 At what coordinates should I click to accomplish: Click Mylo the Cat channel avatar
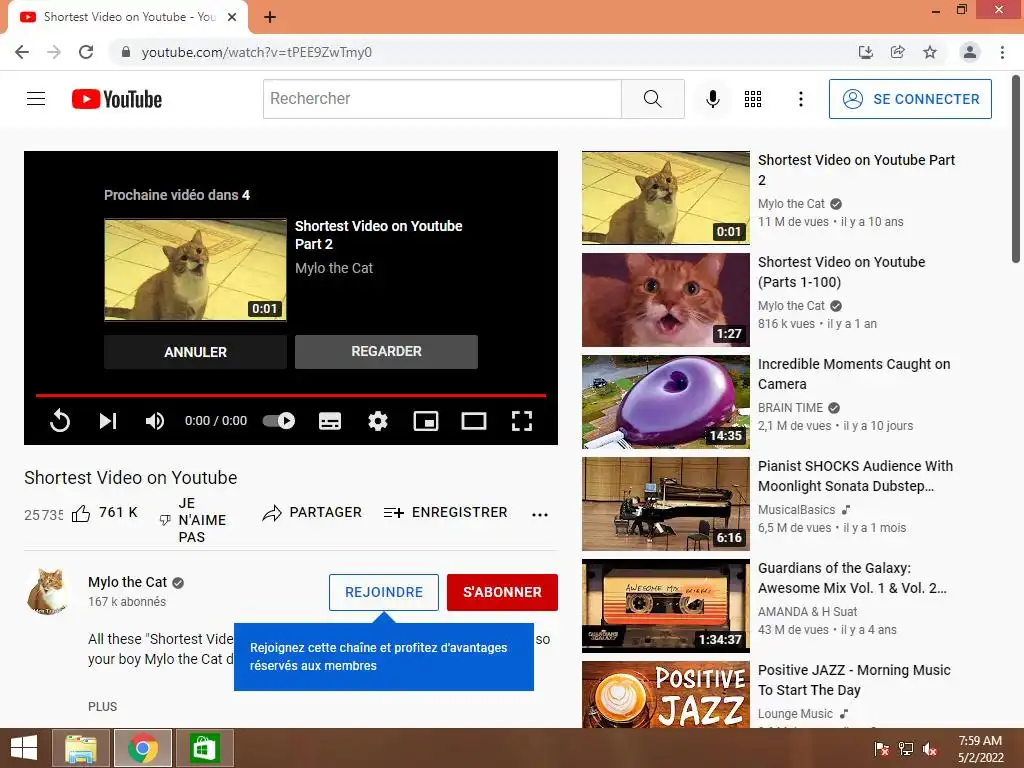[x=47, y=591]
